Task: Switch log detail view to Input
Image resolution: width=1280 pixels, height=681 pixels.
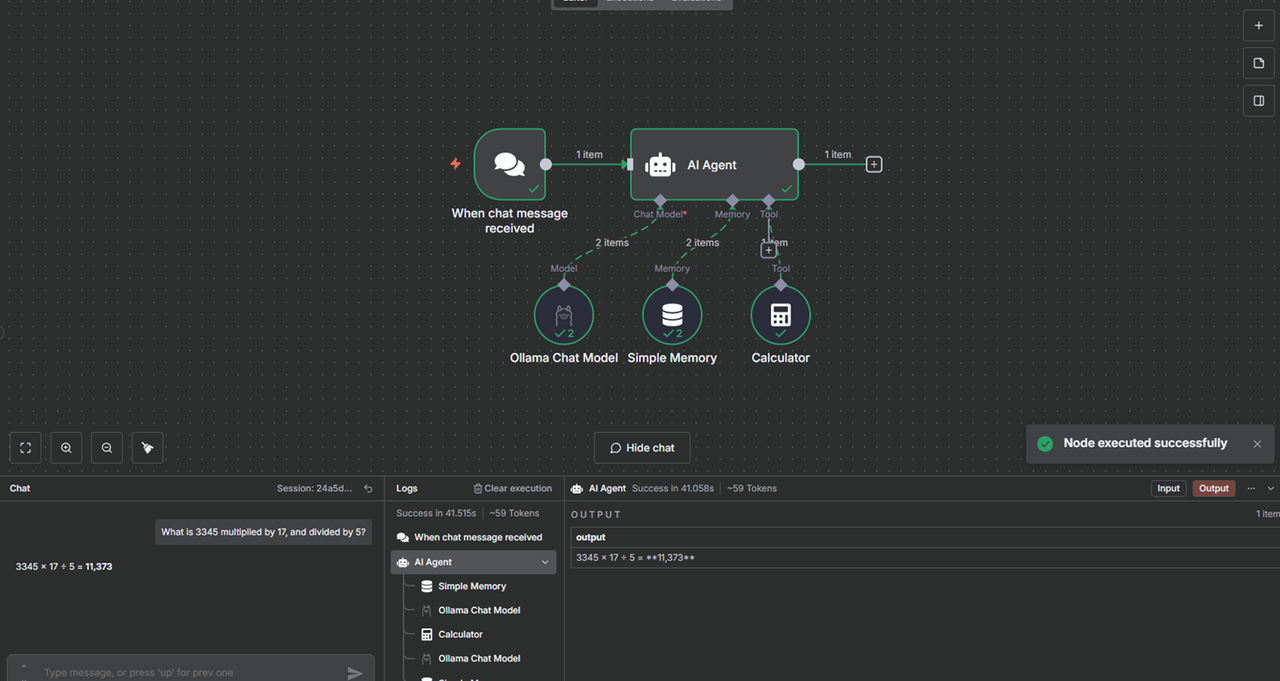Action: [1168, 488]
